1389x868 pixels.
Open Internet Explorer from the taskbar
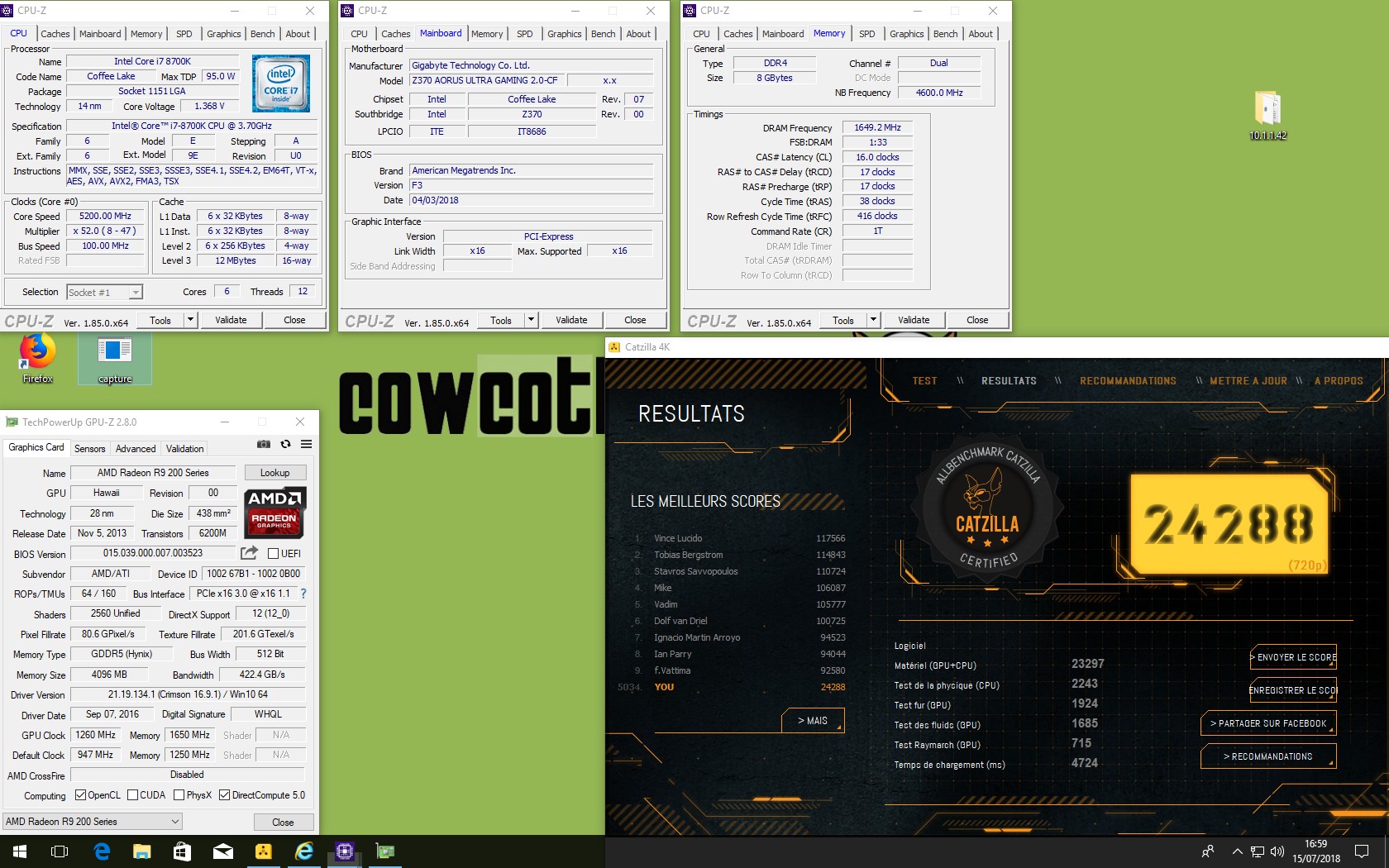point(304,851)
